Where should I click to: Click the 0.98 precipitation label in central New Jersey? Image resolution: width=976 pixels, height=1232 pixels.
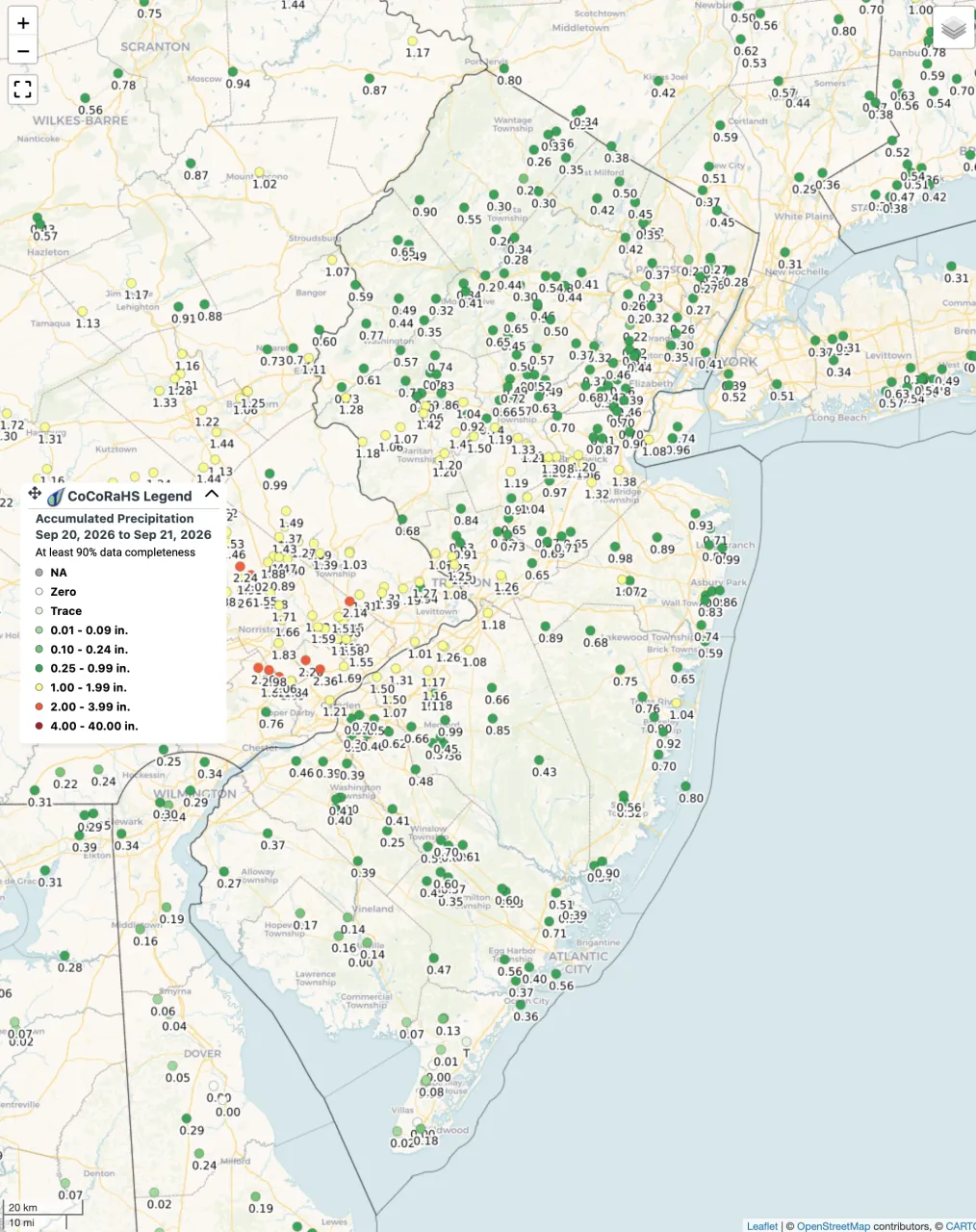(x=621, y=558)
